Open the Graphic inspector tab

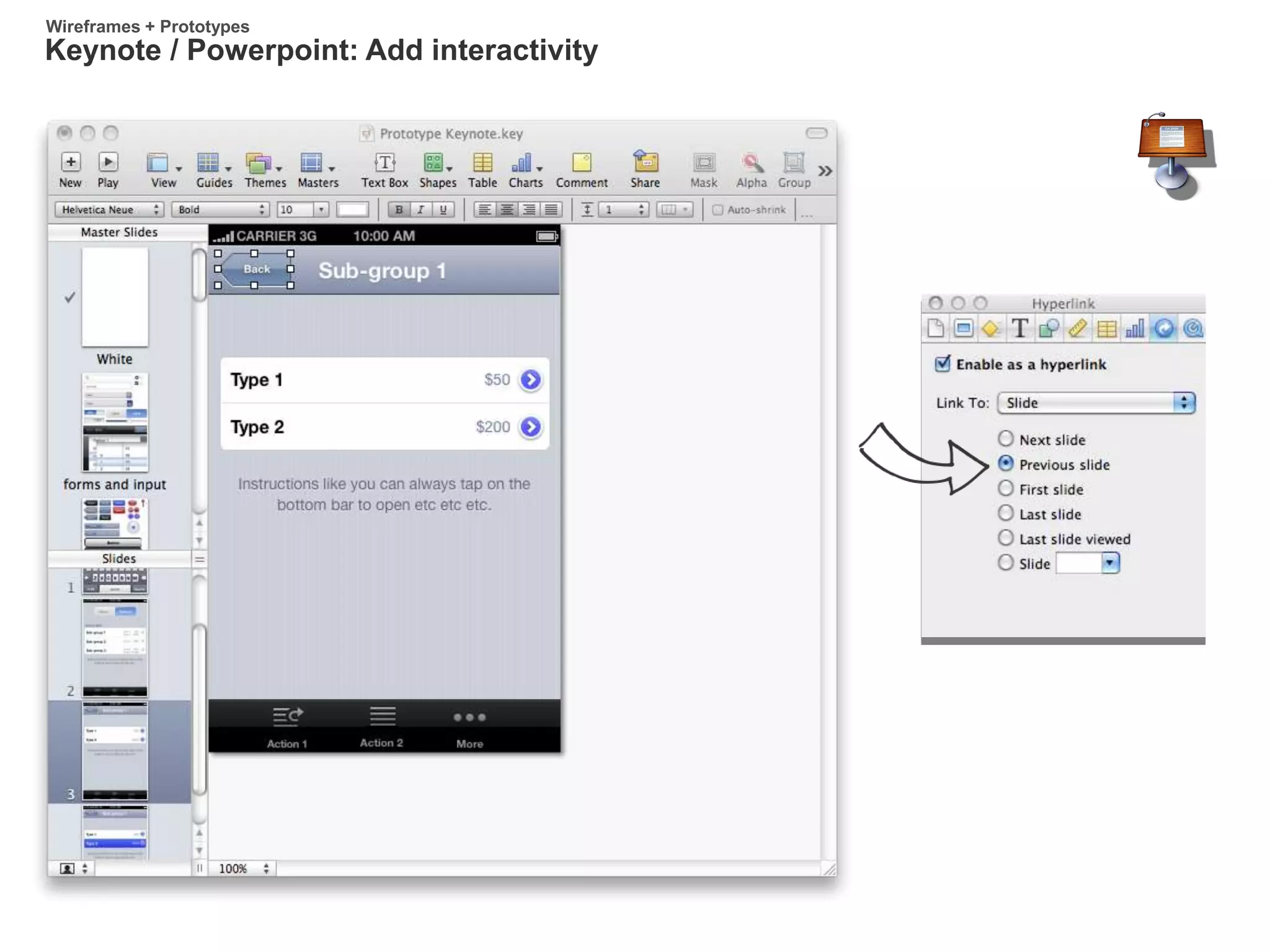[x=1049, y=328]
